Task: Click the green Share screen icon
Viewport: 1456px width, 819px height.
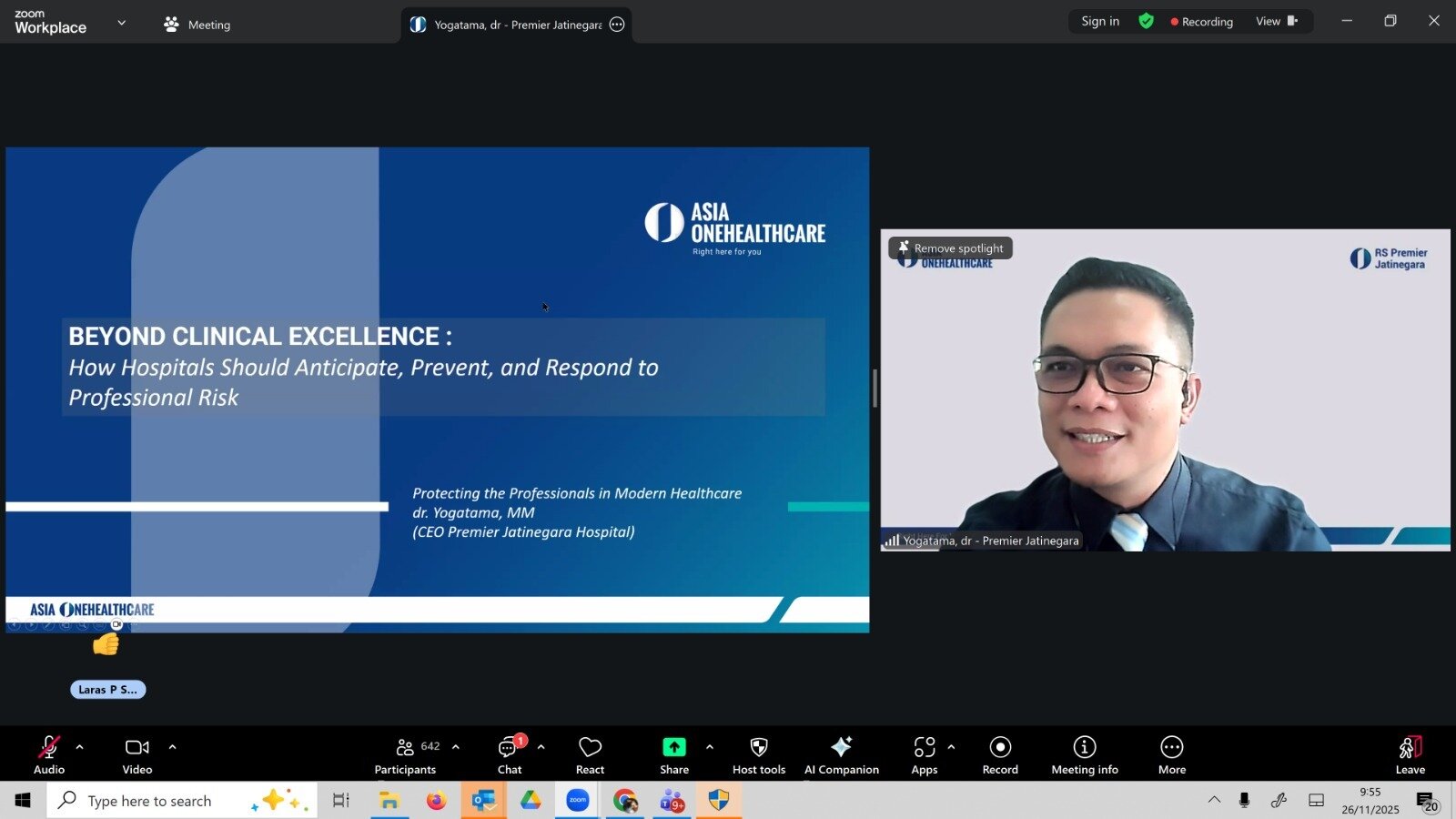Action: click(673, 747)
